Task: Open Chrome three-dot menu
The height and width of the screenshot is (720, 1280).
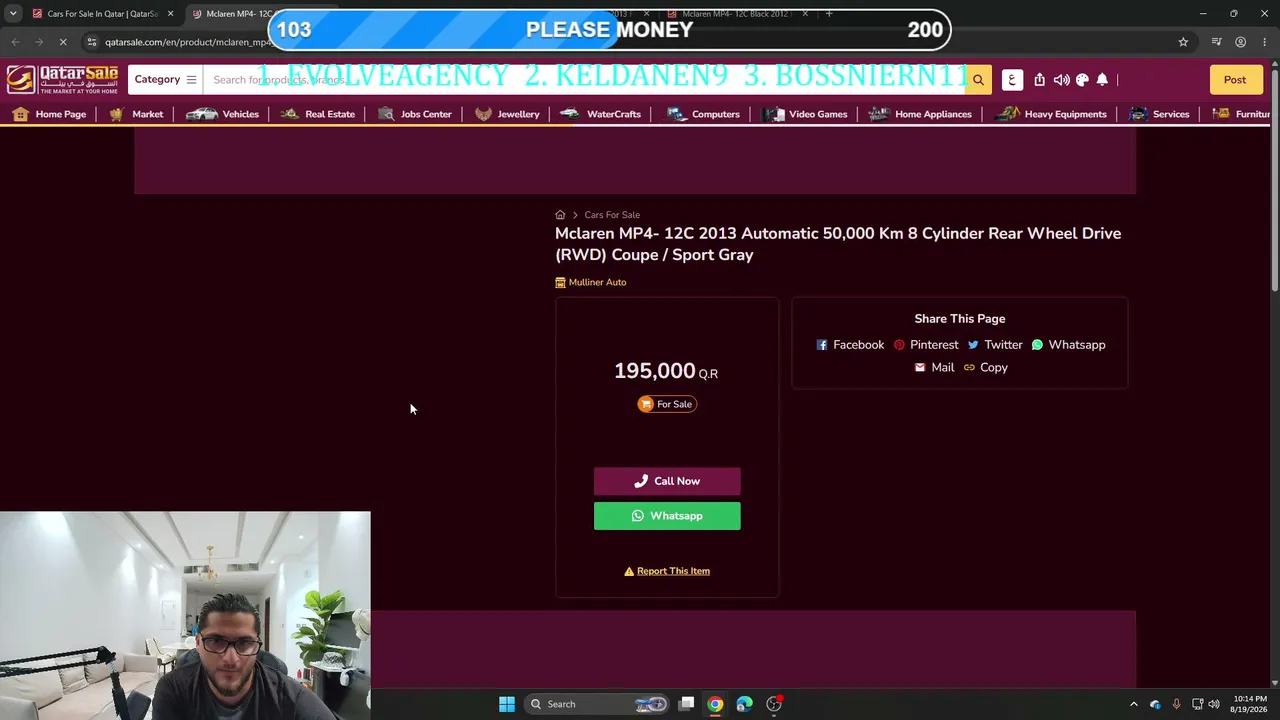Action: (x=1265, y=42)
